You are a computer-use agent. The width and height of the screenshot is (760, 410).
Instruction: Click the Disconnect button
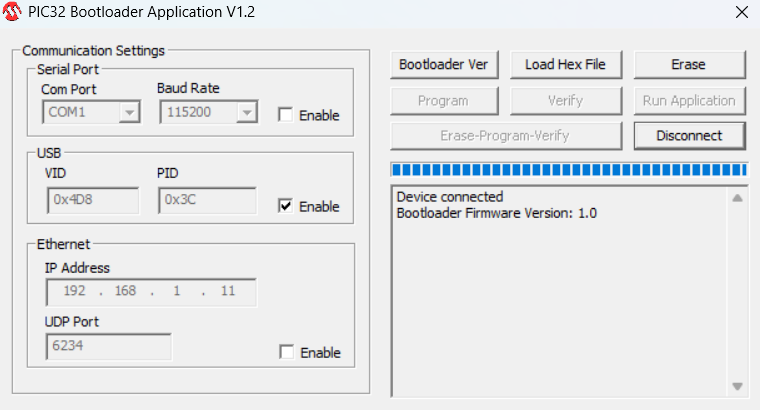coord(689,136)
